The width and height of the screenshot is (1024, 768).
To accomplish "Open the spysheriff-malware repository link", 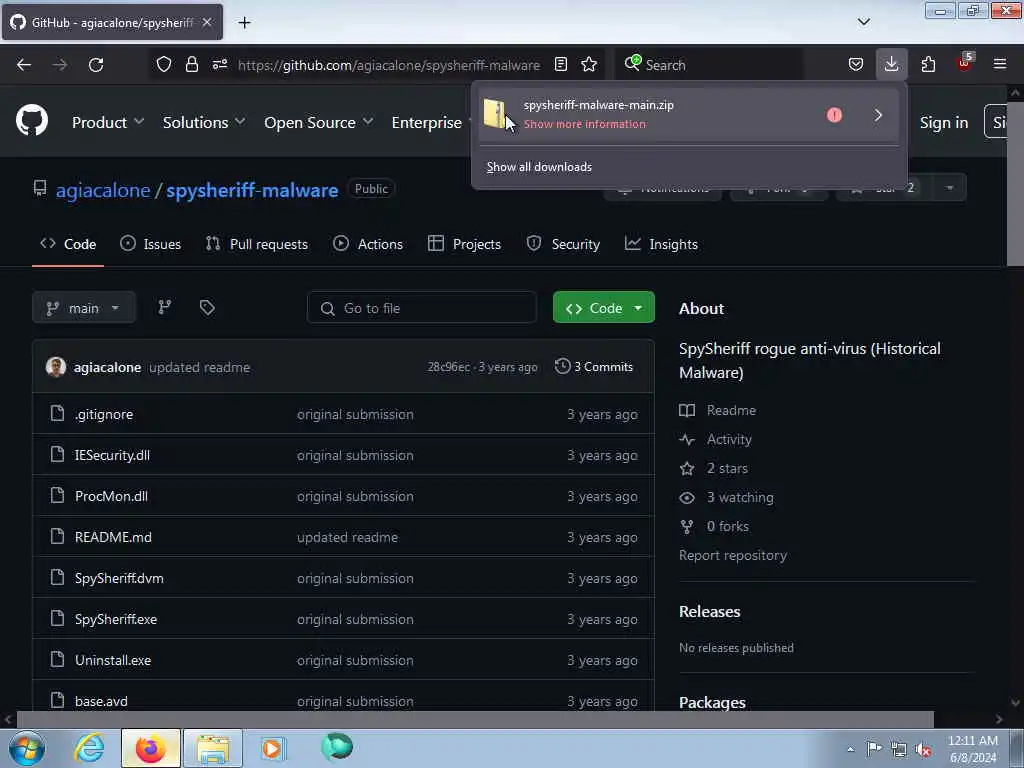I will click(x=252, y=190).
